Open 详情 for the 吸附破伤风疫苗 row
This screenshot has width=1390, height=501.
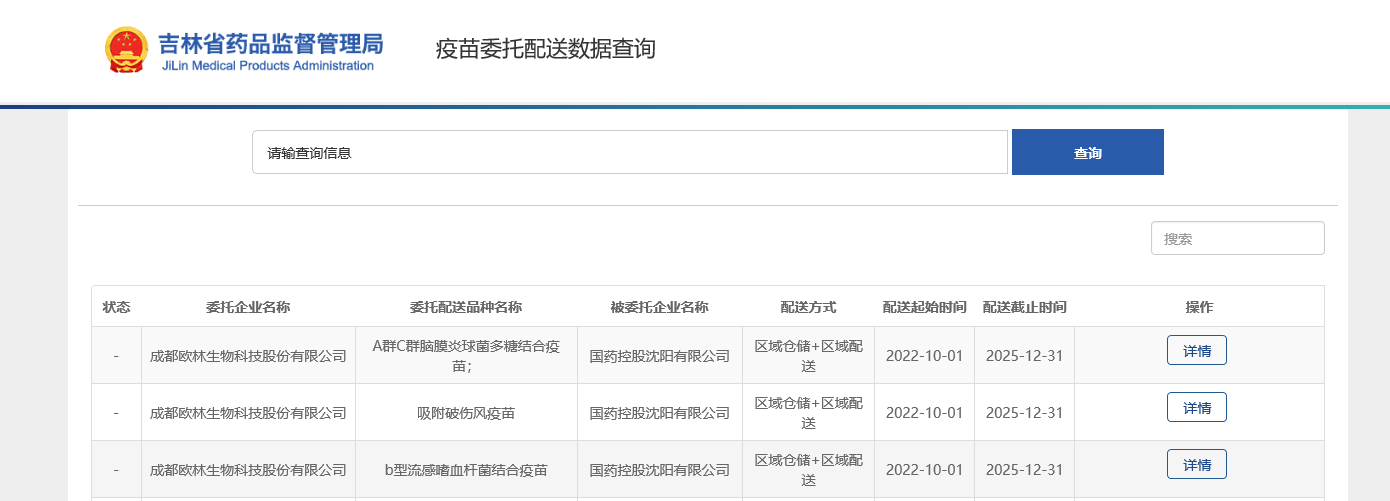(1196, 408)
